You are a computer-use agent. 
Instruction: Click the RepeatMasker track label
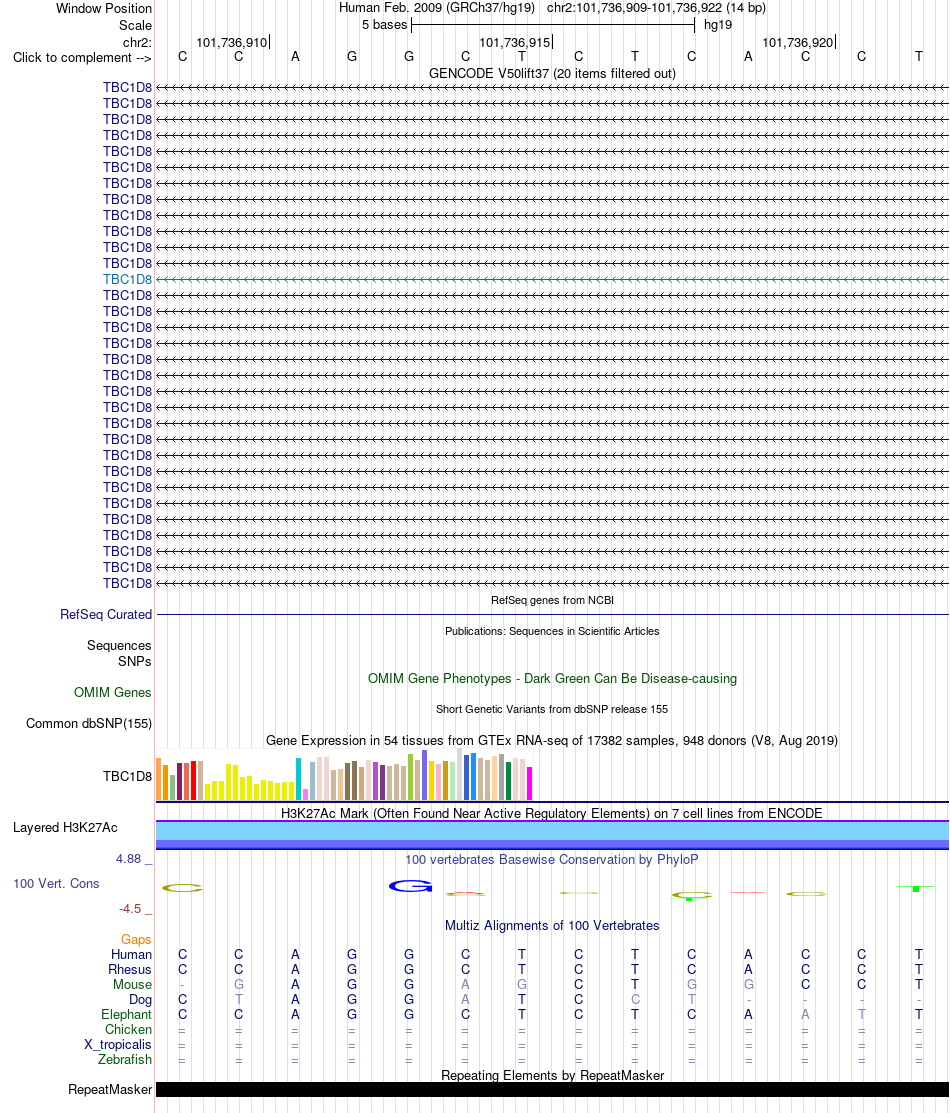pyautogui.click(x=110, y=1090)
